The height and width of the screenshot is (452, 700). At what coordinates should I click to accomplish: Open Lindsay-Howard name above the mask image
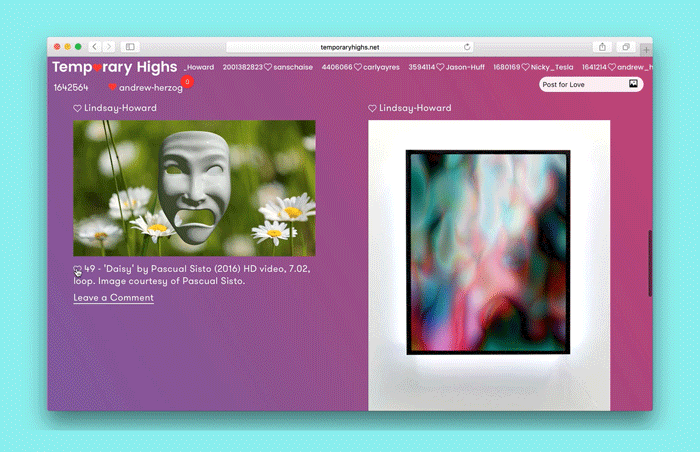[120, 108]
